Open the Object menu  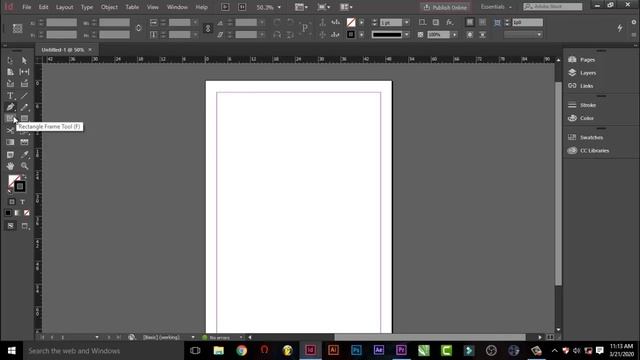coord(109,7)
